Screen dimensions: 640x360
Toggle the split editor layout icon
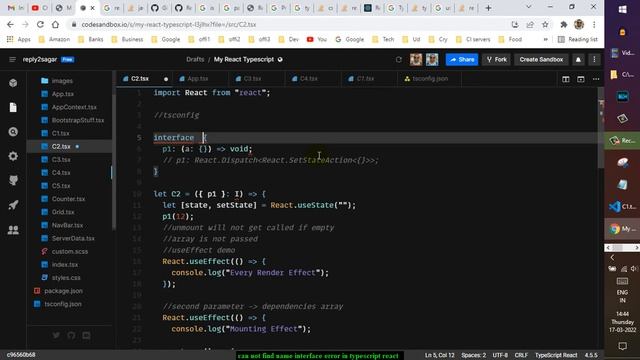[566, 79]
